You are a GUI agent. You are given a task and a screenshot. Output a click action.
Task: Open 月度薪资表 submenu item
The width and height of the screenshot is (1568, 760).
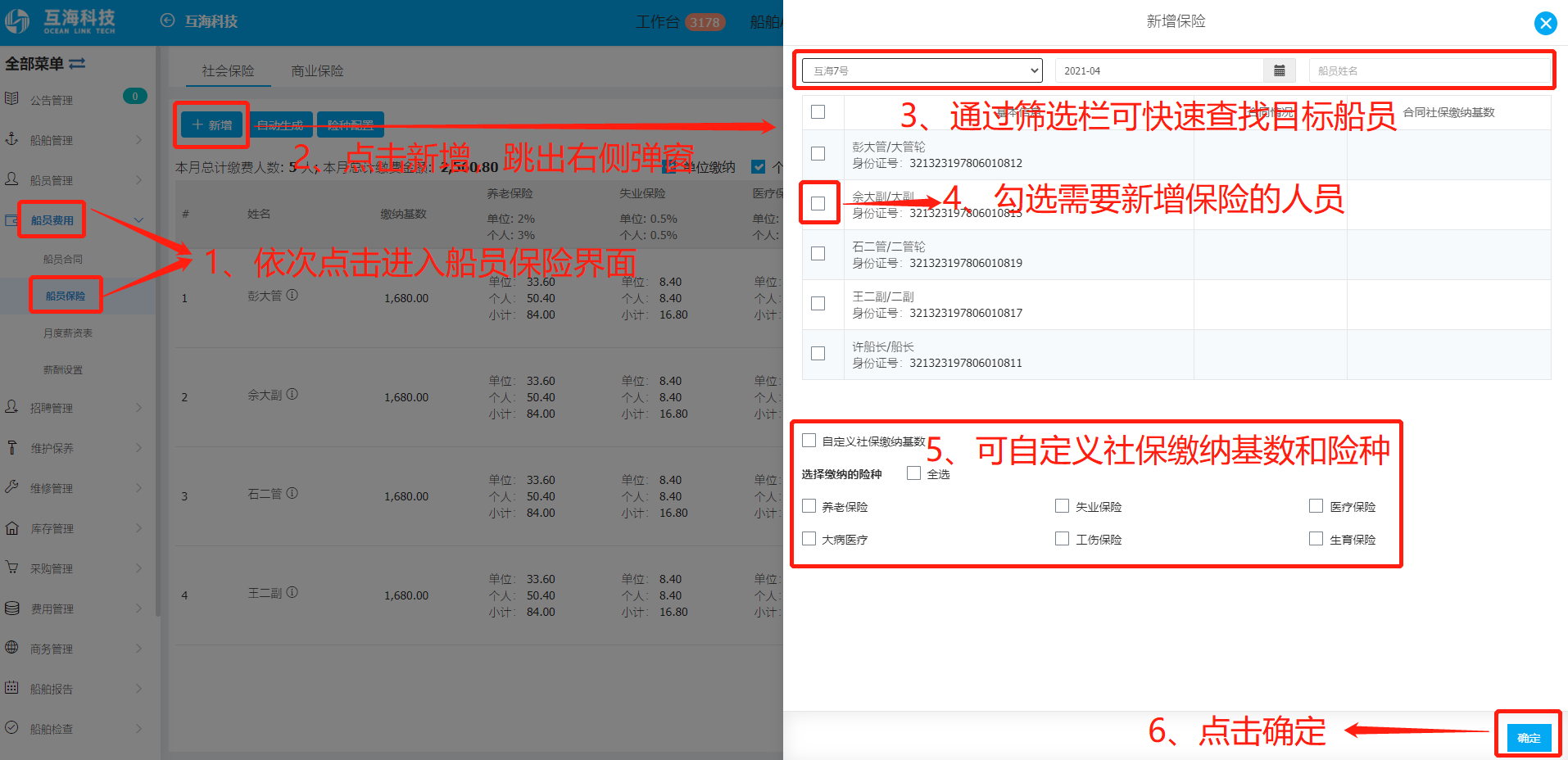tap(68, 333)
